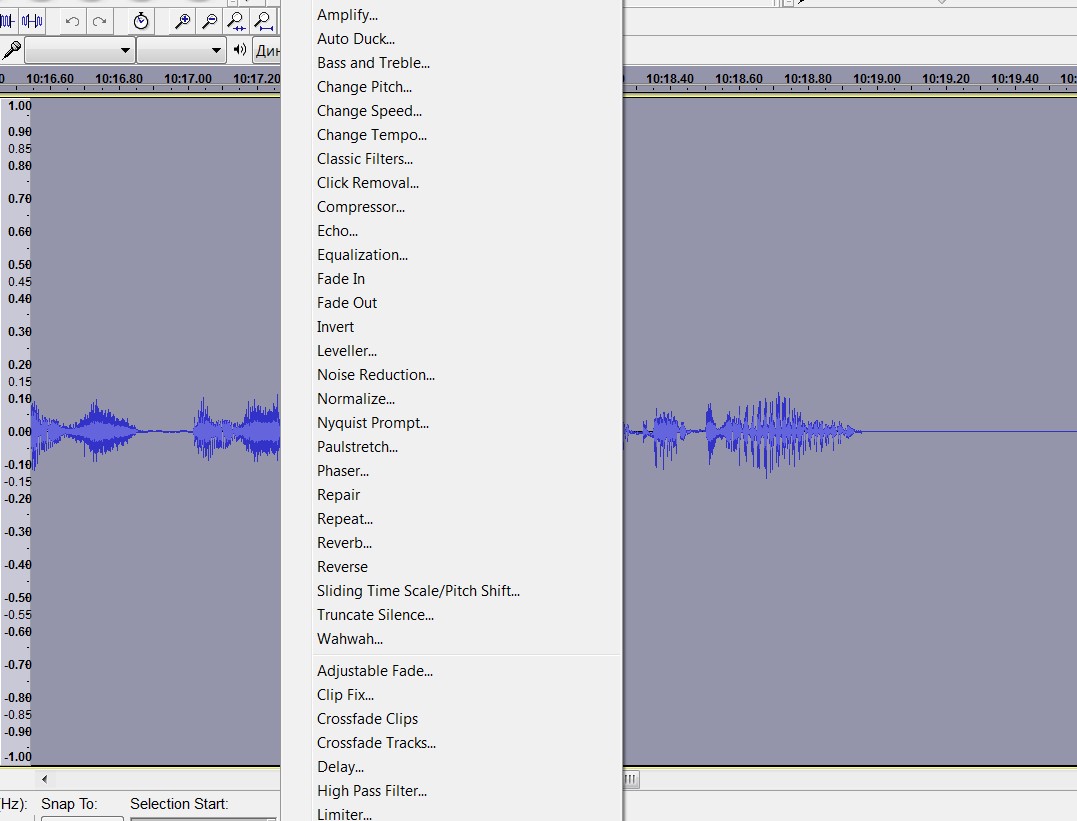The height and width of the screenshot is (821, 1077).
Task: Click the waveform burst near 10:18.80
Action: pos(782,433)
